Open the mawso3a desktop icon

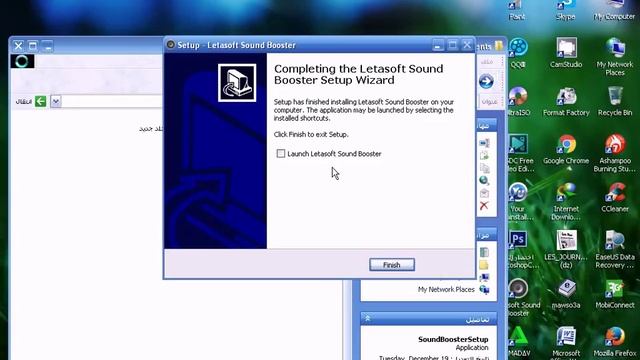pos(566,294)
